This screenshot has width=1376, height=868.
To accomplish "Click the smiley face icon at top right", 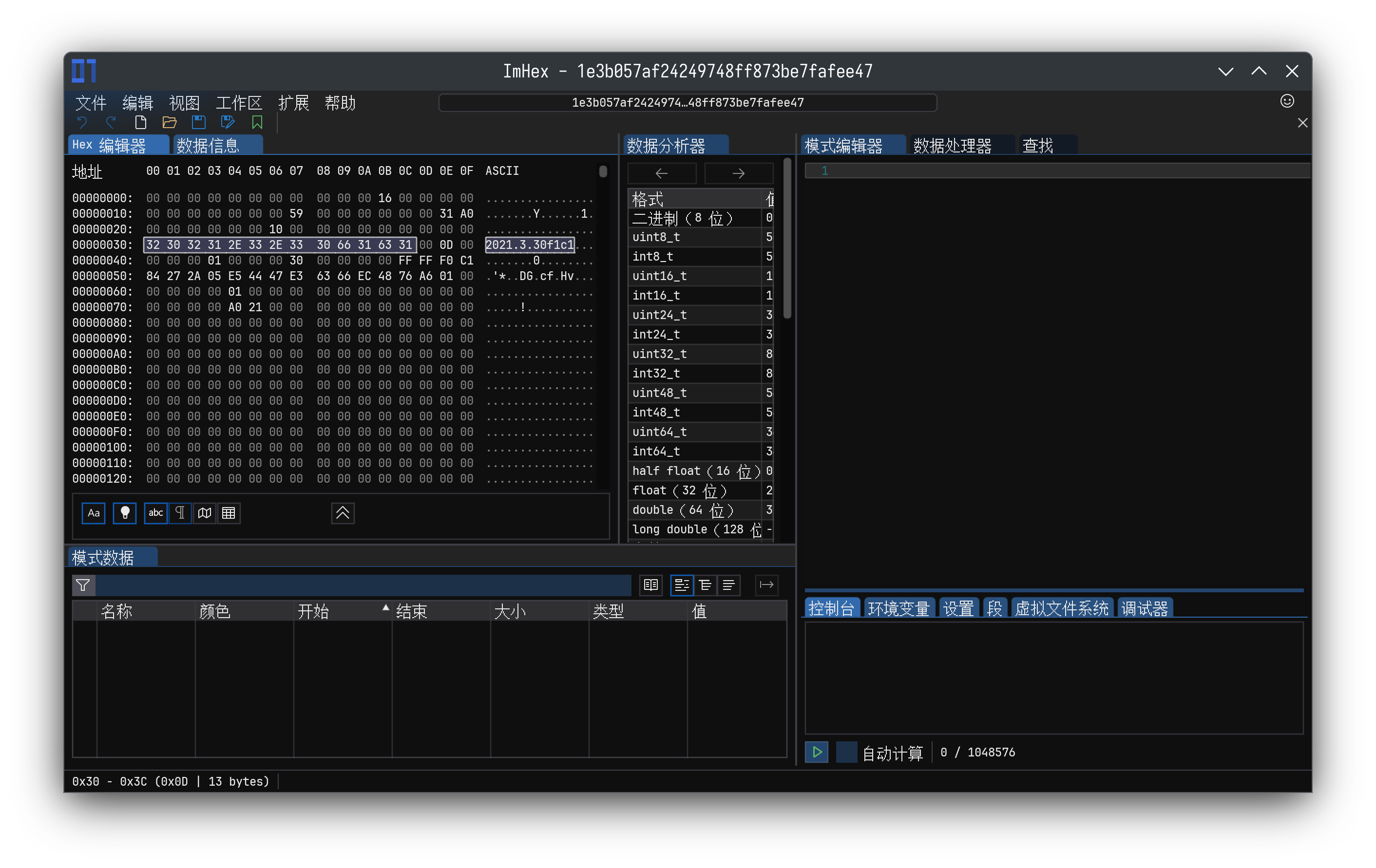I will (1286, 101).
